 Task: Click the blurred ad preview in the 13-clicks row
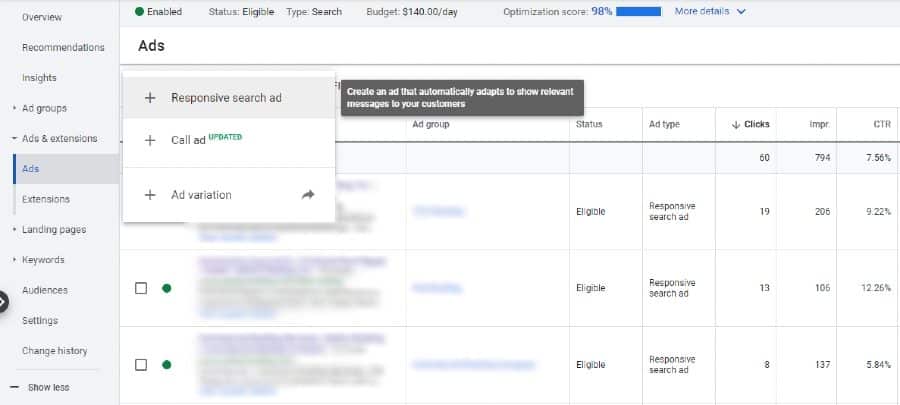pyautogui.click(x=292, y=288)
